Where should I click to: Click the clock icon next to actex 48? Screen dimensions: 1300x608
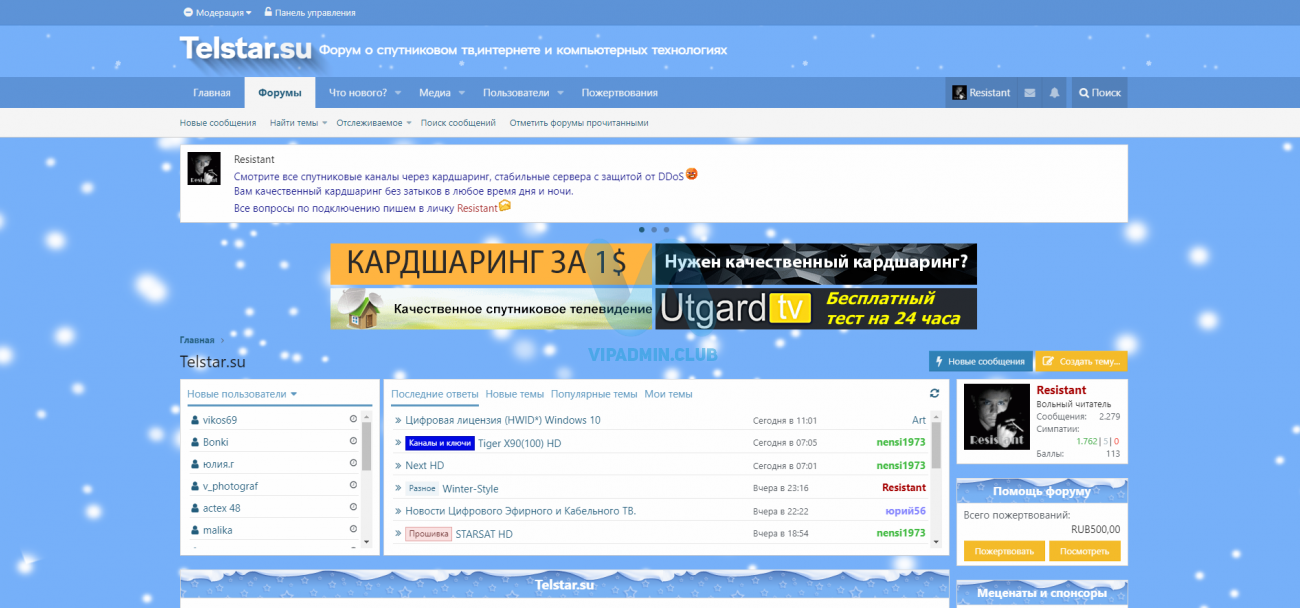point(353,508)
